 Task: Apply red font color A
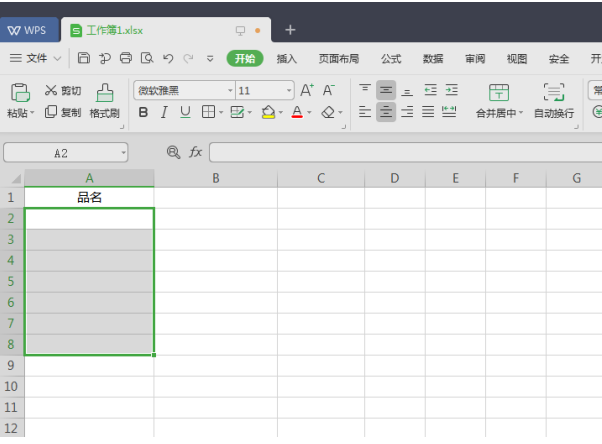pos(297,112)
